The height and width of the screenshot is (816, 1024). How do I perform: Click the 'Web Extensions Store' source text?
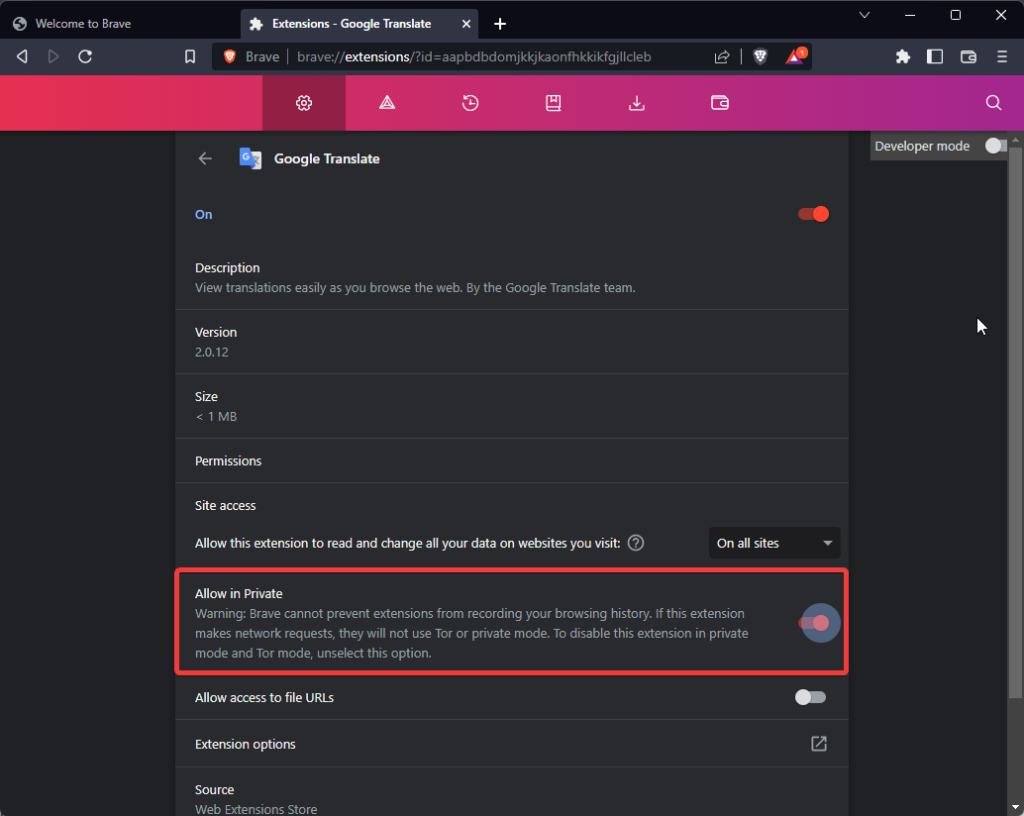pos(256,809)
